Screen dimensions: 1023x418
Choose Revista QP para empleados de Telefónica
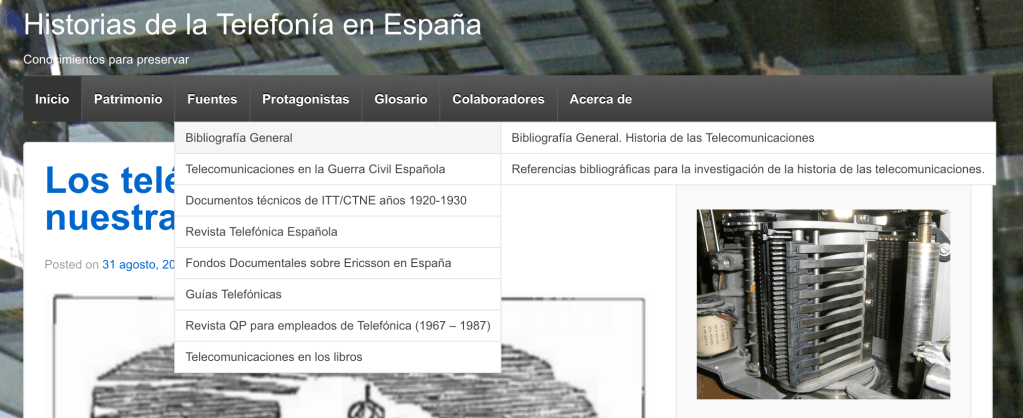[337, 326]
